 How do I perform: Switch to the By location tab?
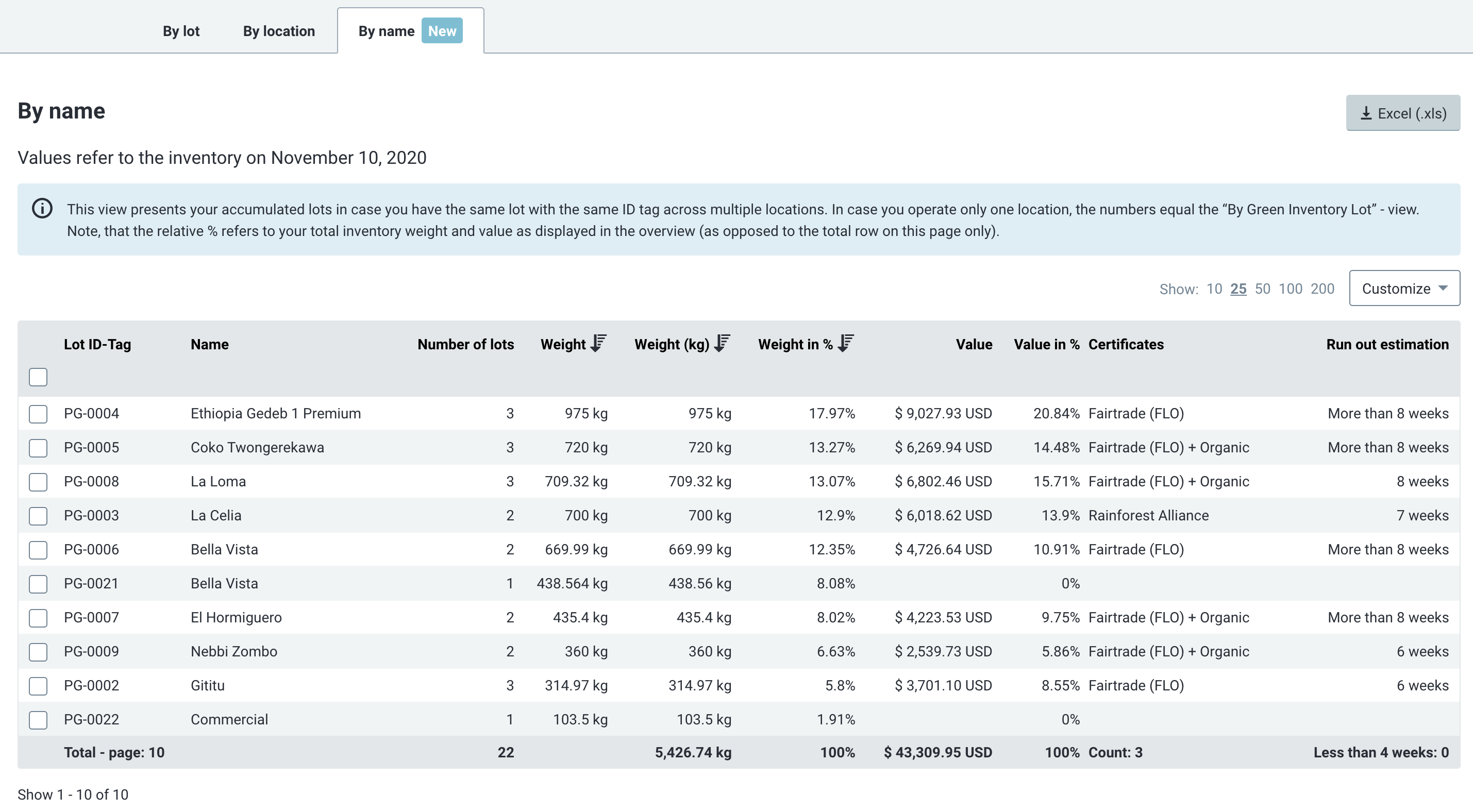(x=279, y=31)
